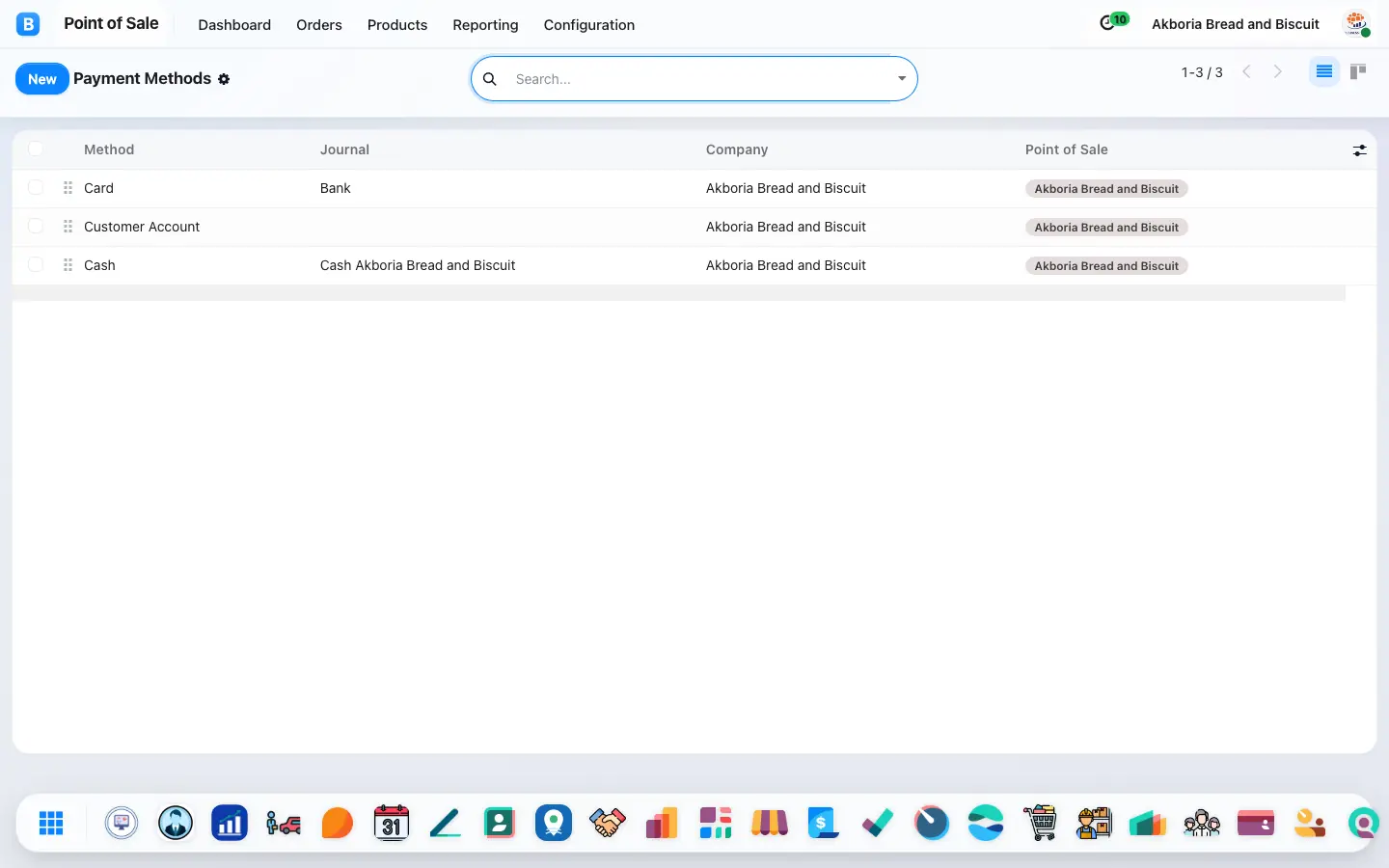Viewport: 1389px width, 868px height.
Task: Expand the search options dropdown arrow
Action: tap(902, 79)
